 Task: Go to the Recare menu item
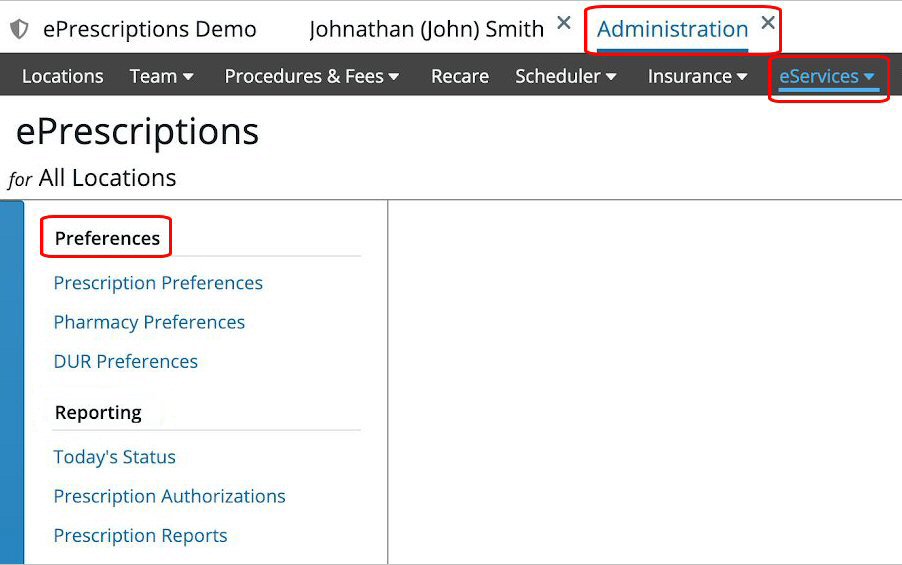(x=458, y=76)
